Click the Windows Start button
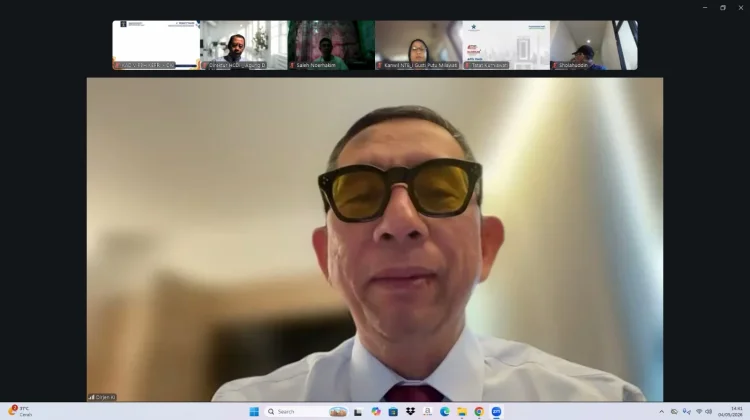750x420 pixels. (x=254, y=411)
